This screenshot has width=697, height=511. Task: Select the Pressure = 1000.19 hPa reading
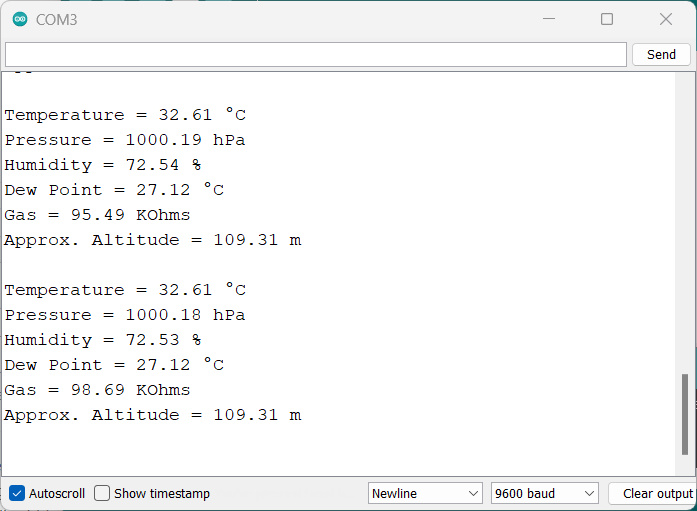click(x=125, y=140)
